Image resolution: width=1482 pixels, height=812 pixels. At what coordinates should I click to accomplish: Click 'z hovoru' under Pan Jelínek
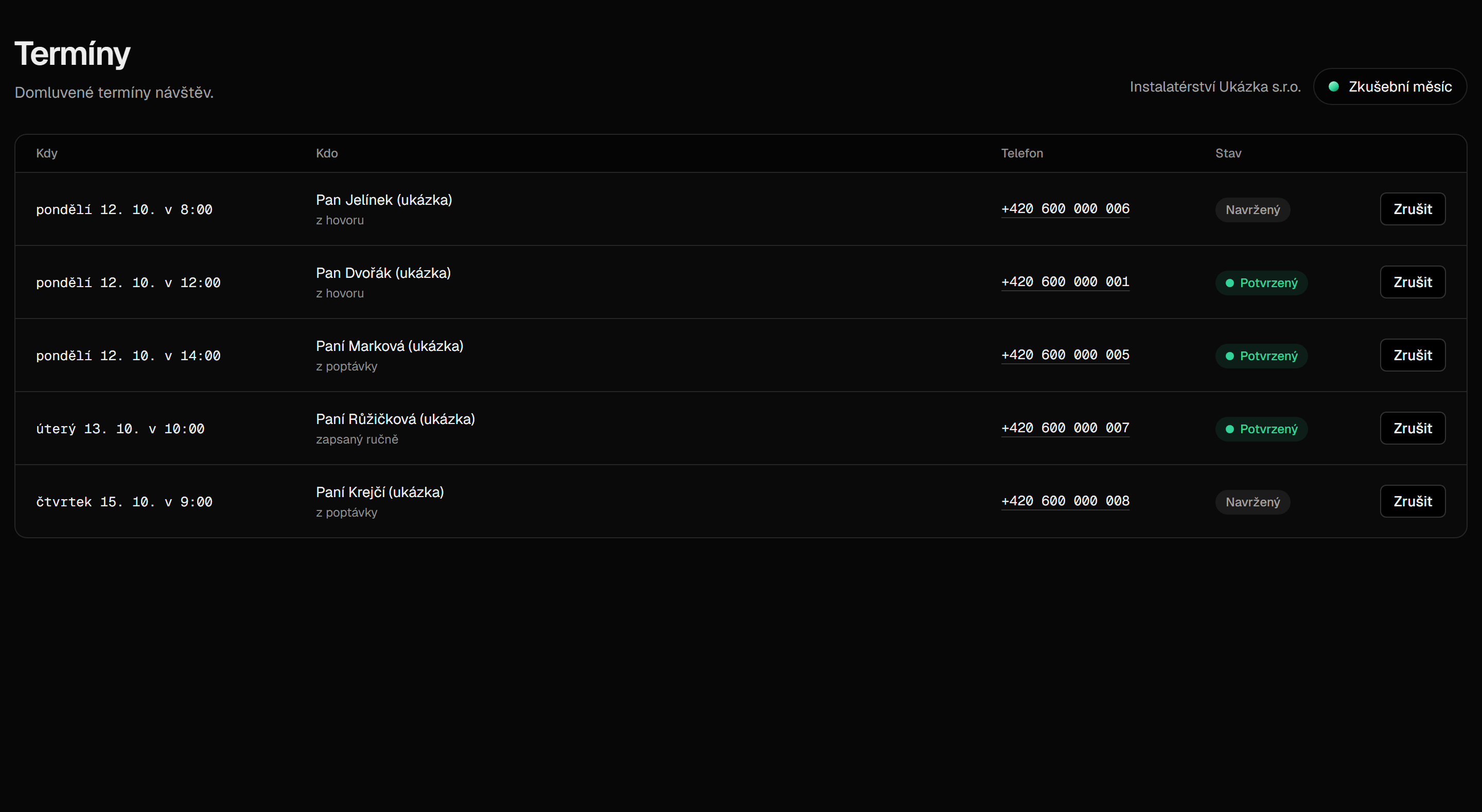[x=340, y=220]
